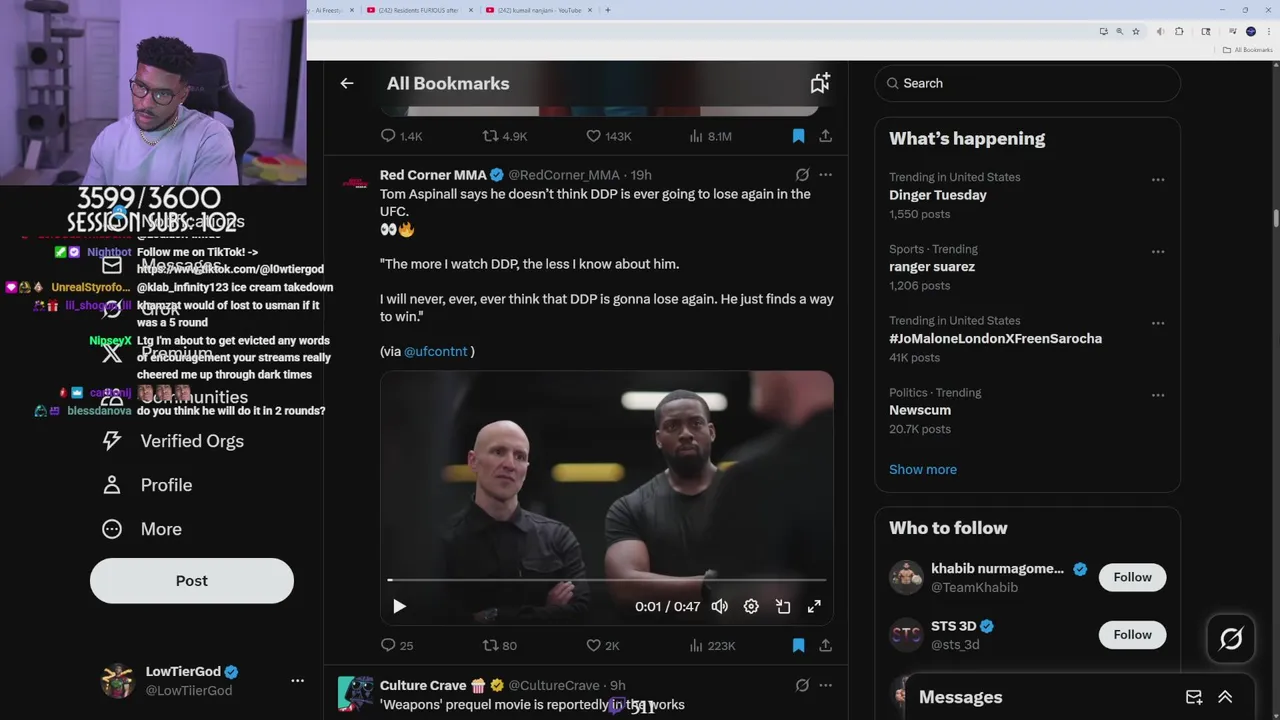Bookmark this page with the star icon
This screenshot has width=1280, height=720.
tap(1136, 32)
